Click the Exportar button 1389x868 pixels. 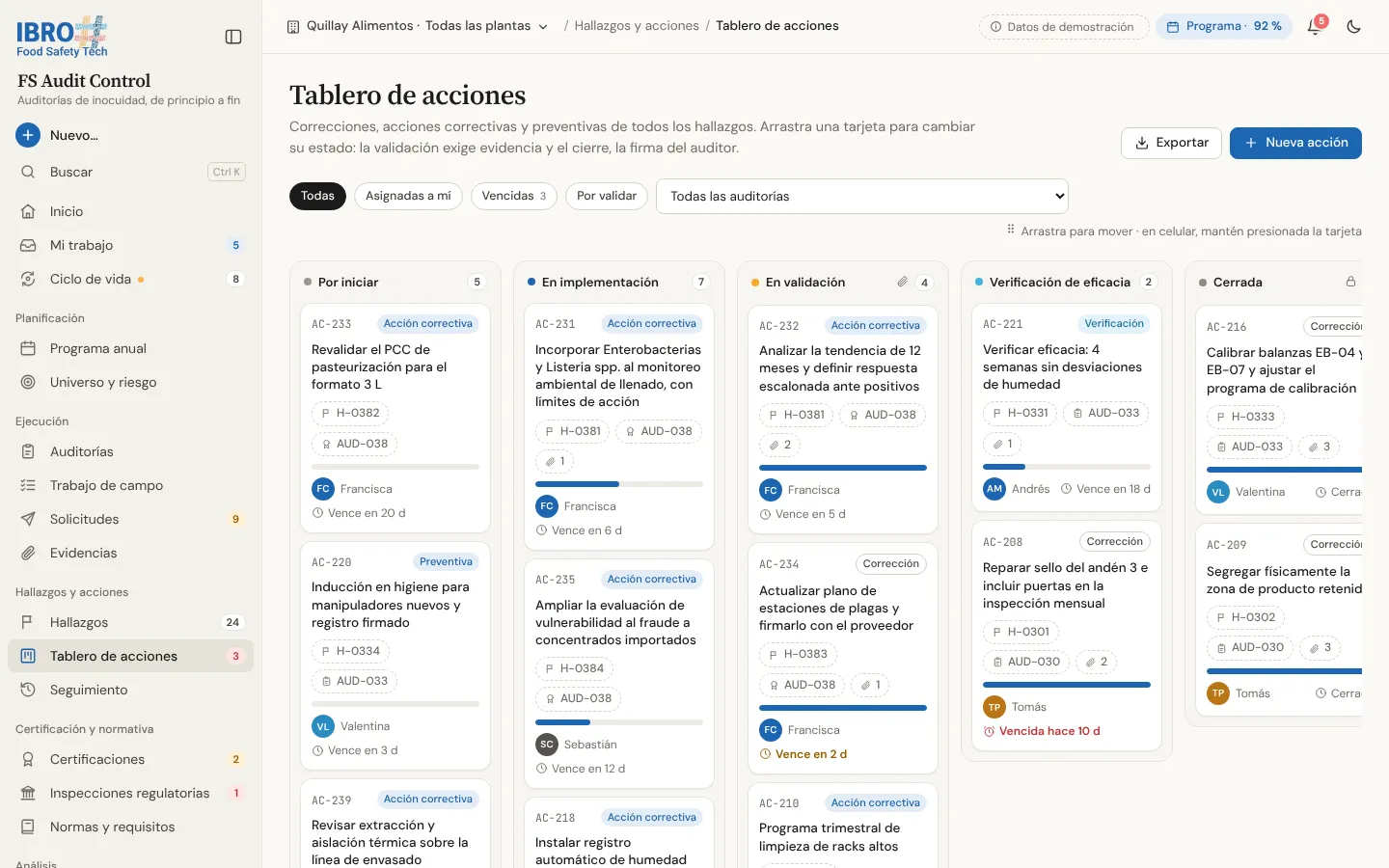1171,143
